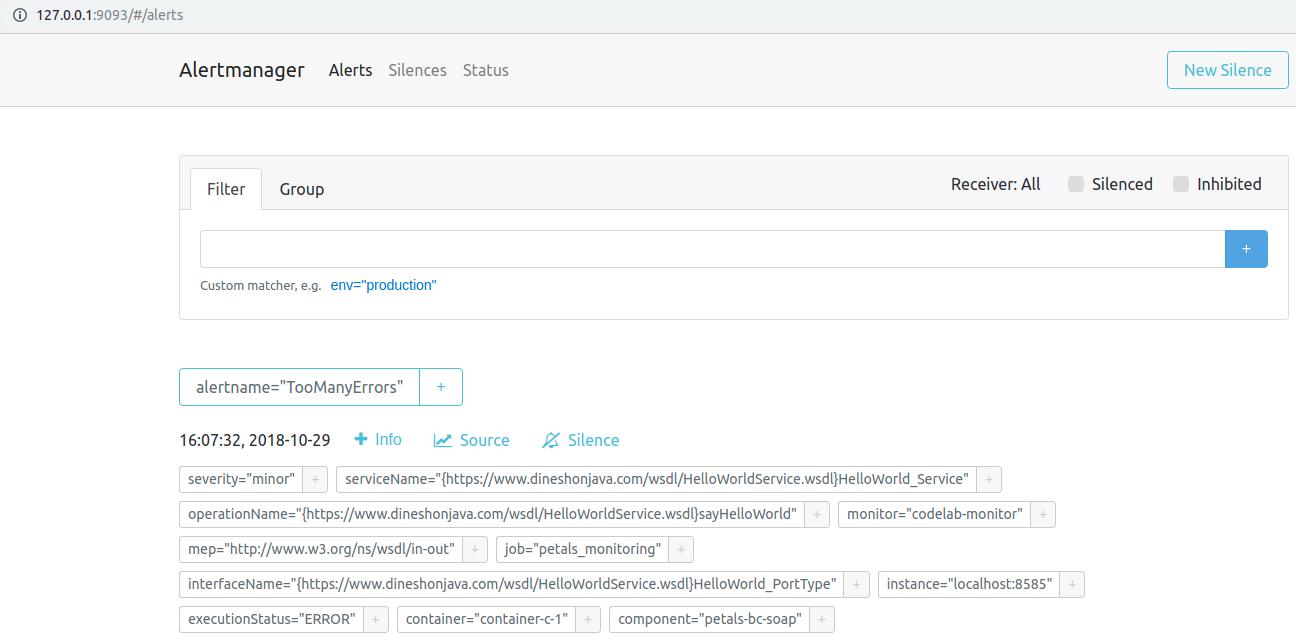This screenshot has height=642, width=1296.
Task: Click the New Silence button
Action: click(1227, 70)
